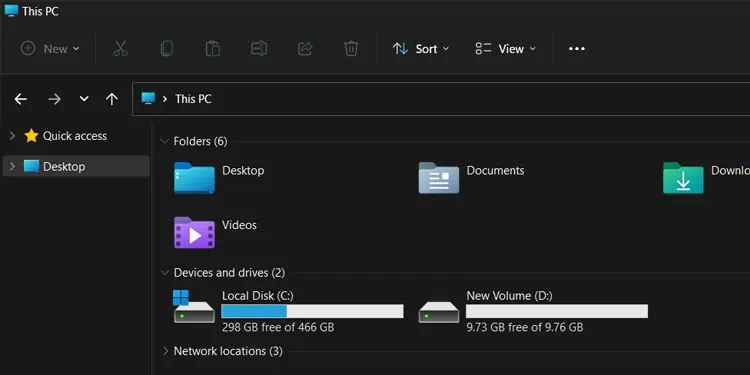Open the View dropdown menu

tap(506, 49)
